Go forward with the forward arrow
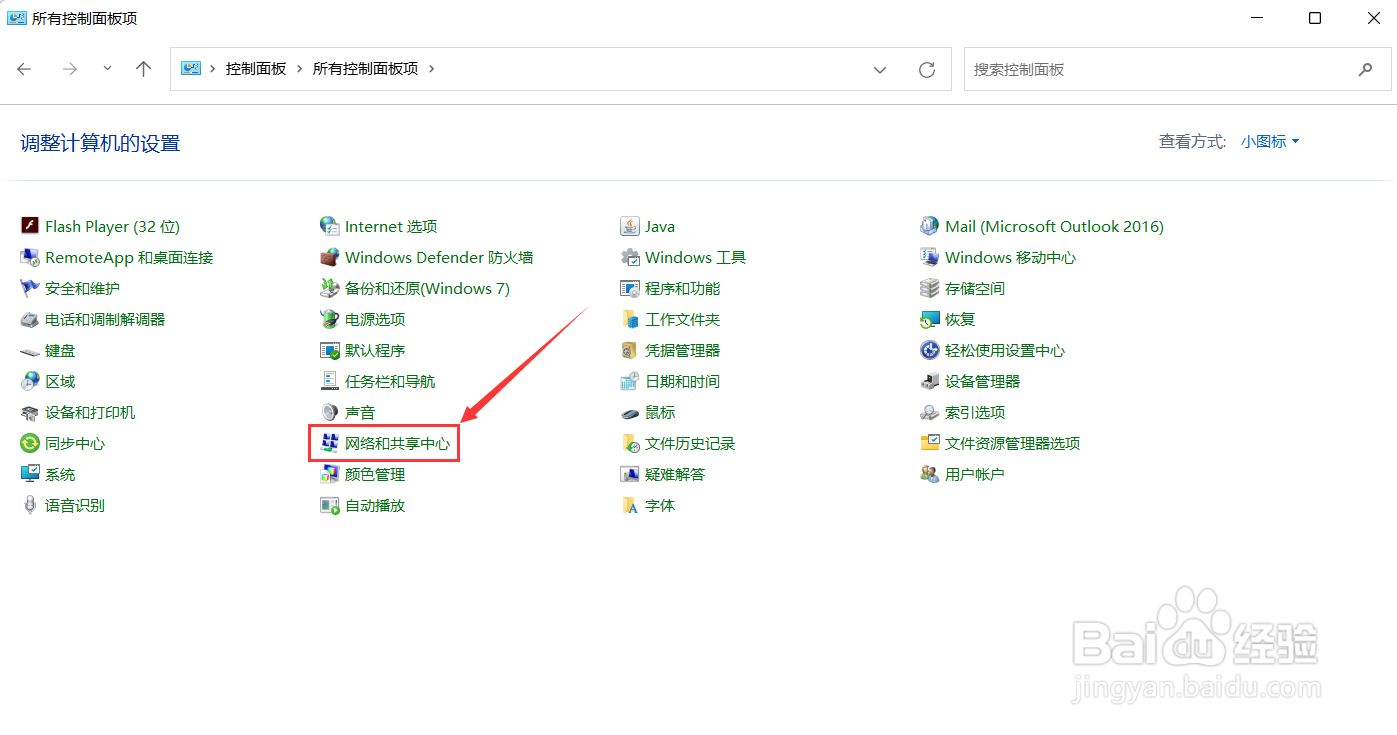The width and height of the screenshot is (1397, 735). (69, 69)
